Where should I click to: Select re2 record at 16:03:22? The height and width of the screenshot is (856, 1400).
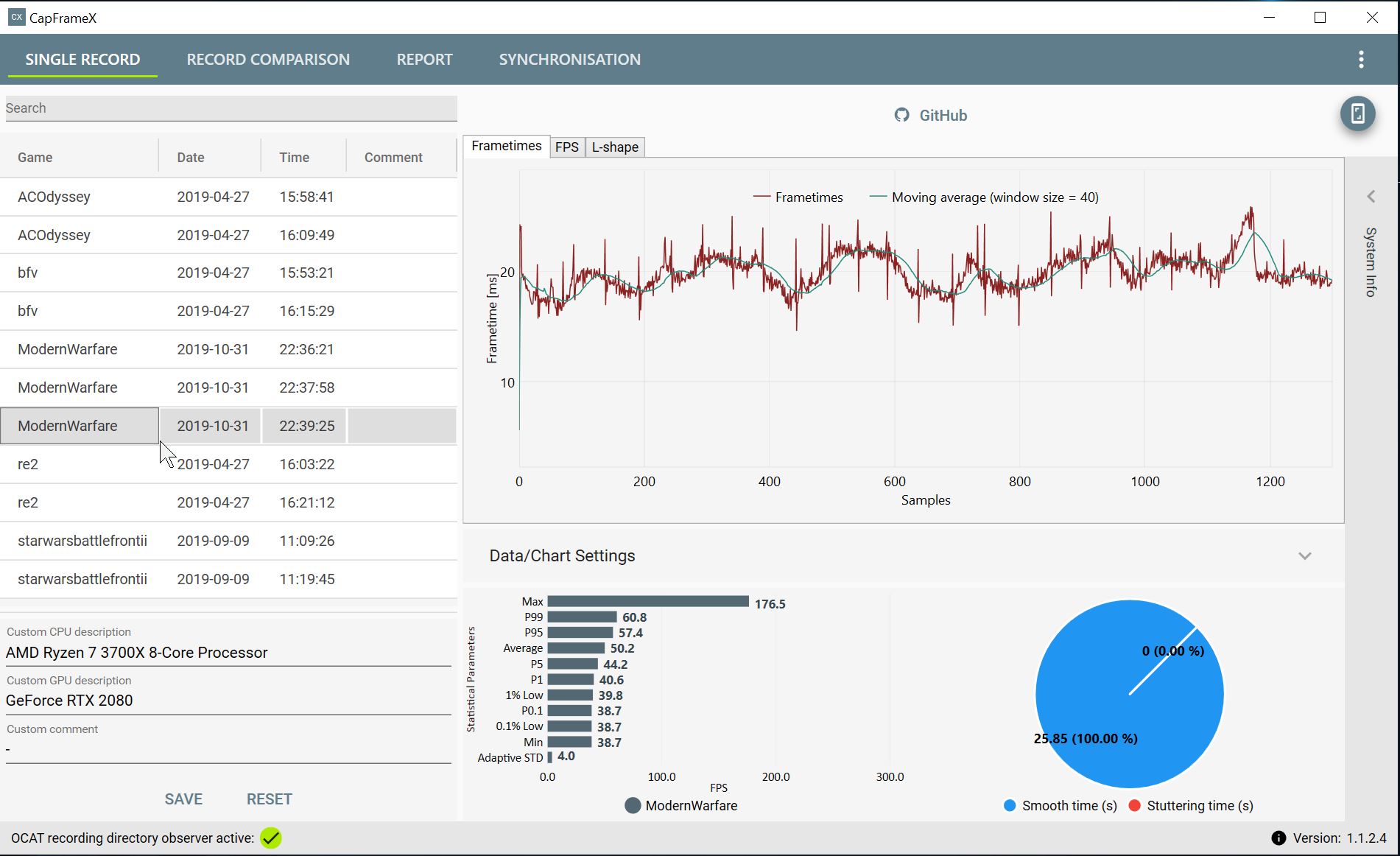point(228,464)
